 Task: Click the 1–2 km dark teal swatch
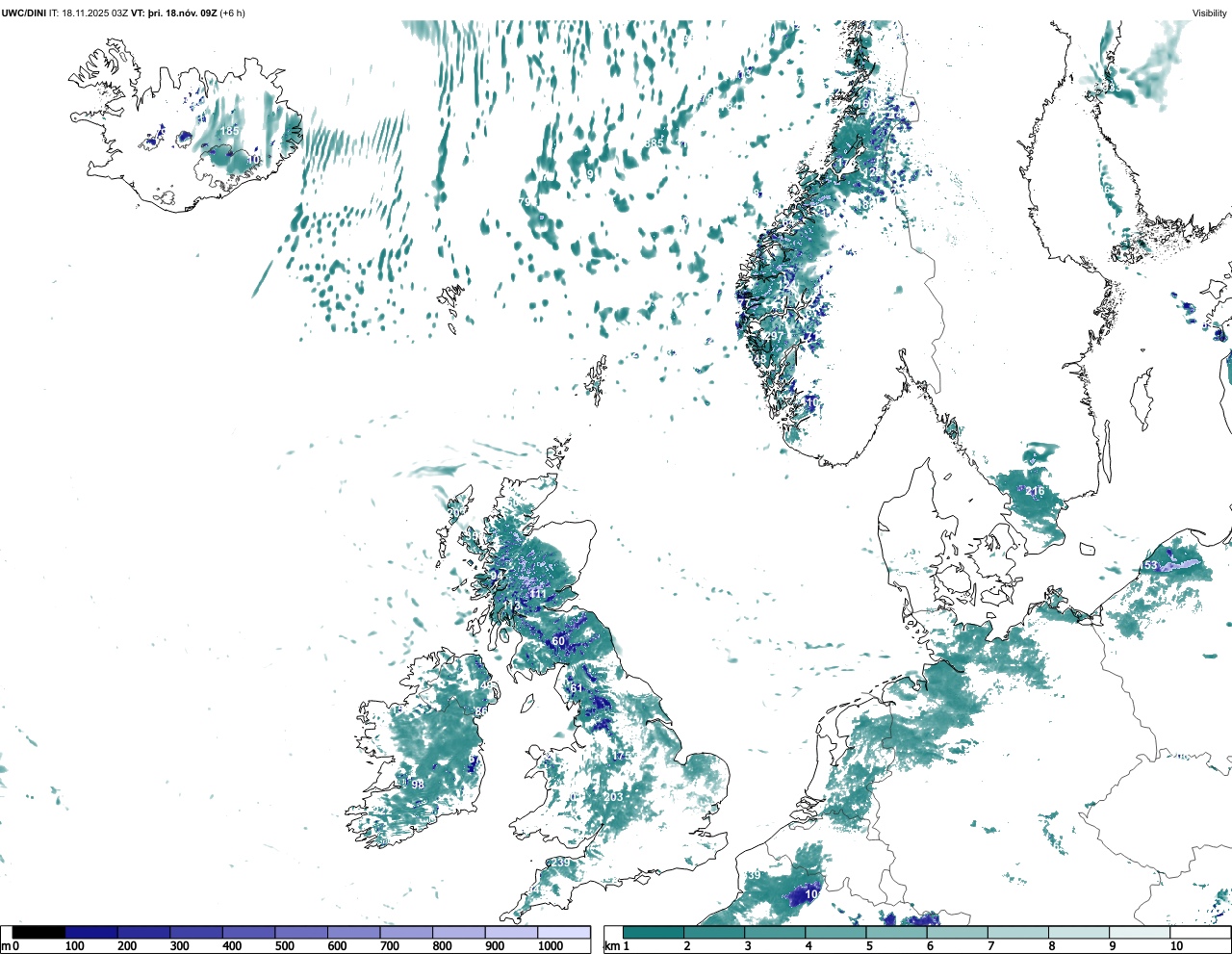[x=654, y=933]
